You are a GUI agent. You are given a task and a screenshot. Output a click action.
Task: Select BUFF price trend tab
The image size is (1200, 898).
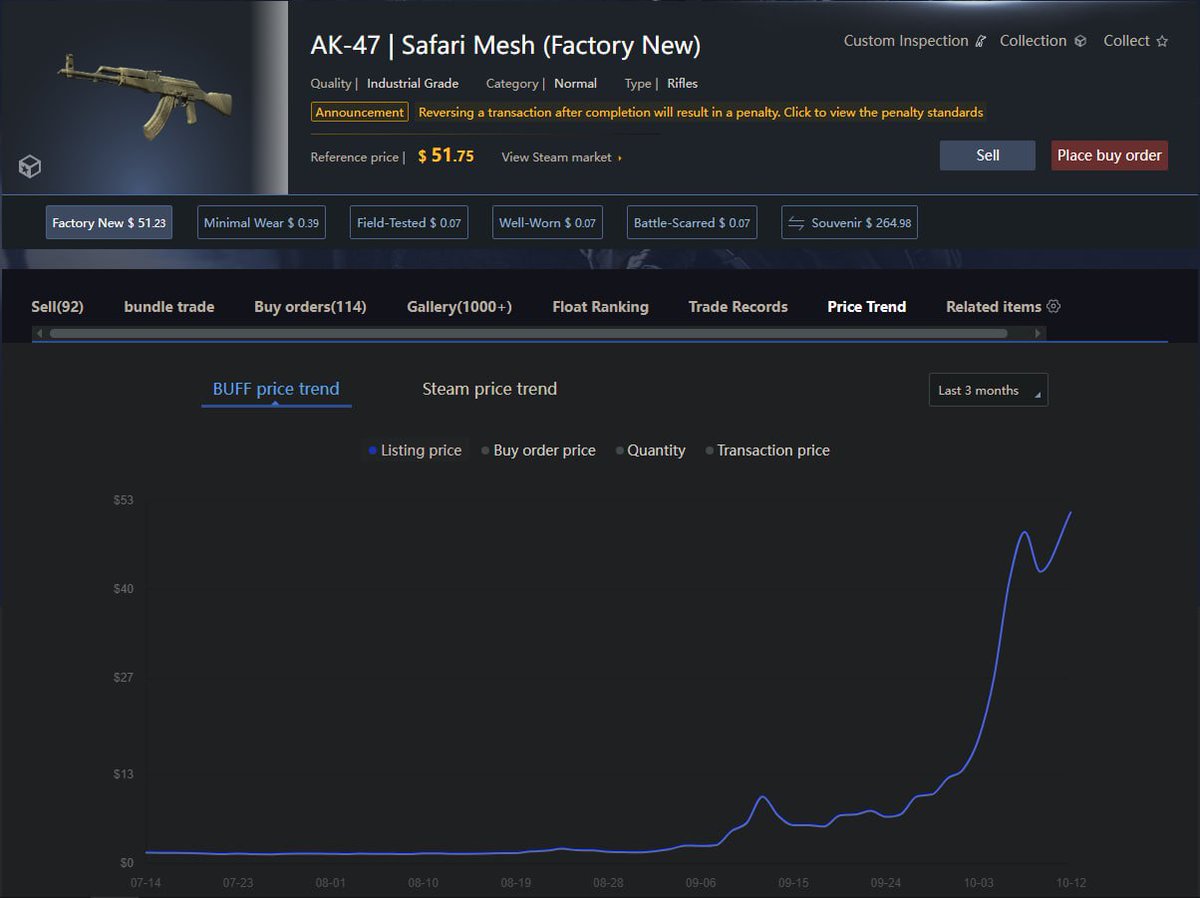(x=276, y=389)
